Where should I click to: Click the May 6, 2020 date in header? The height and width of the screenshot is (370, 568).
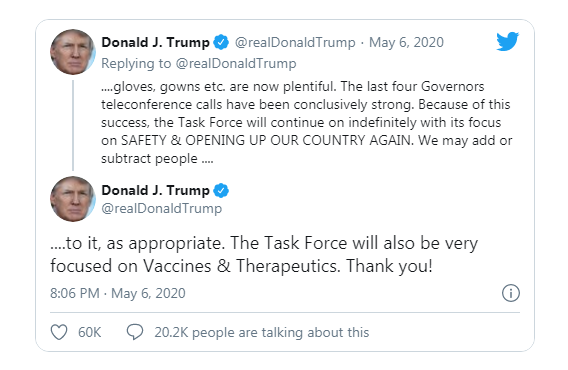point(406,42)
